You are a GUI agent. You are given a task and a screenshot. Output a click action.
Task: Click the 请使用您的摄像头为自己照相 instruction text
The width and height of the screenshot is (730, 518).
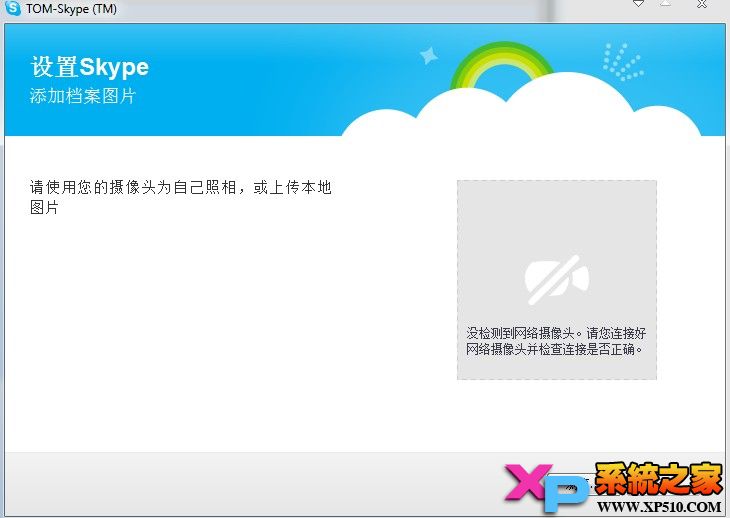coord(181,197)
